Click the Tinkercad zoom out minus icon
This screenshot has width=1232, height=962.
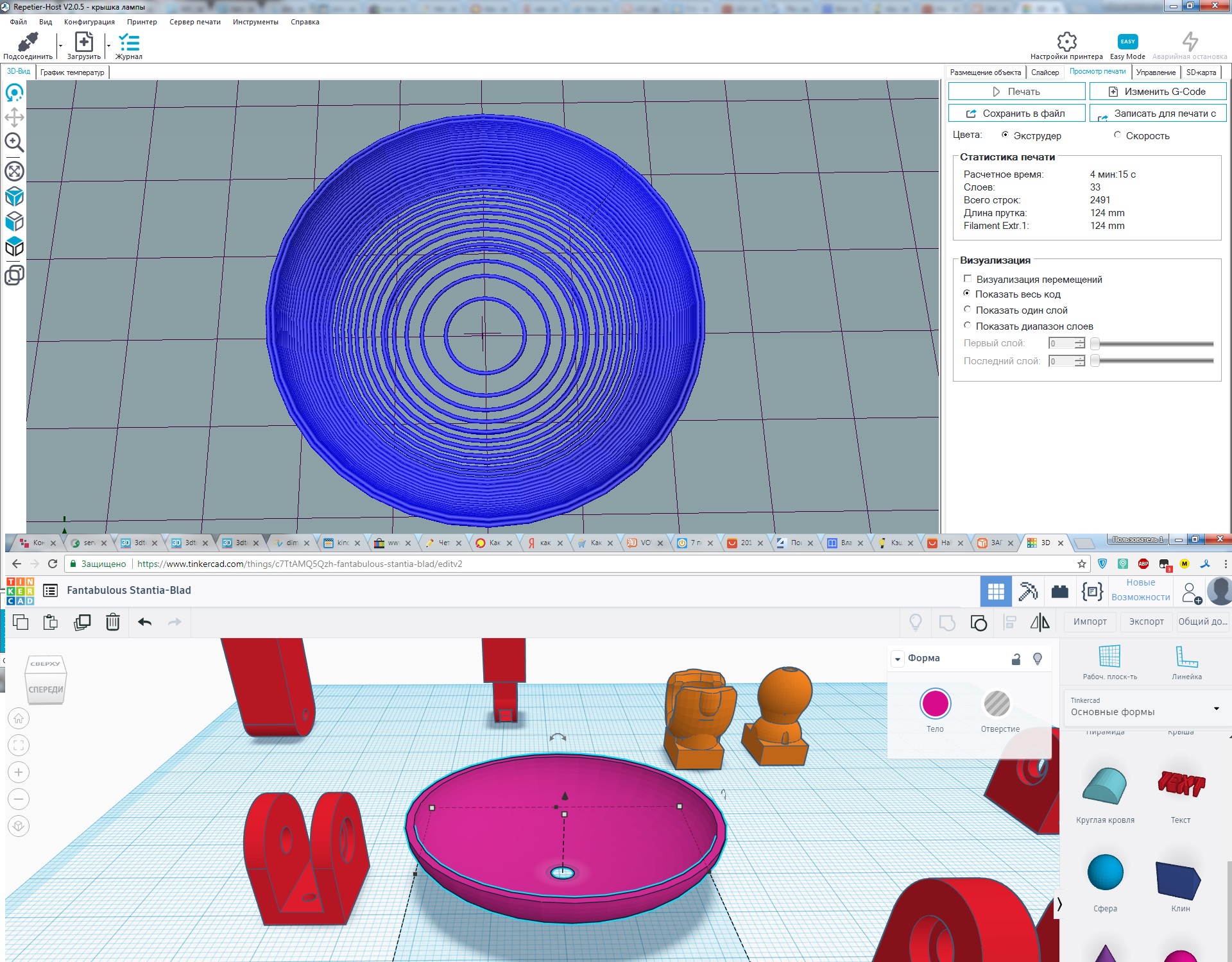(19, 799)
